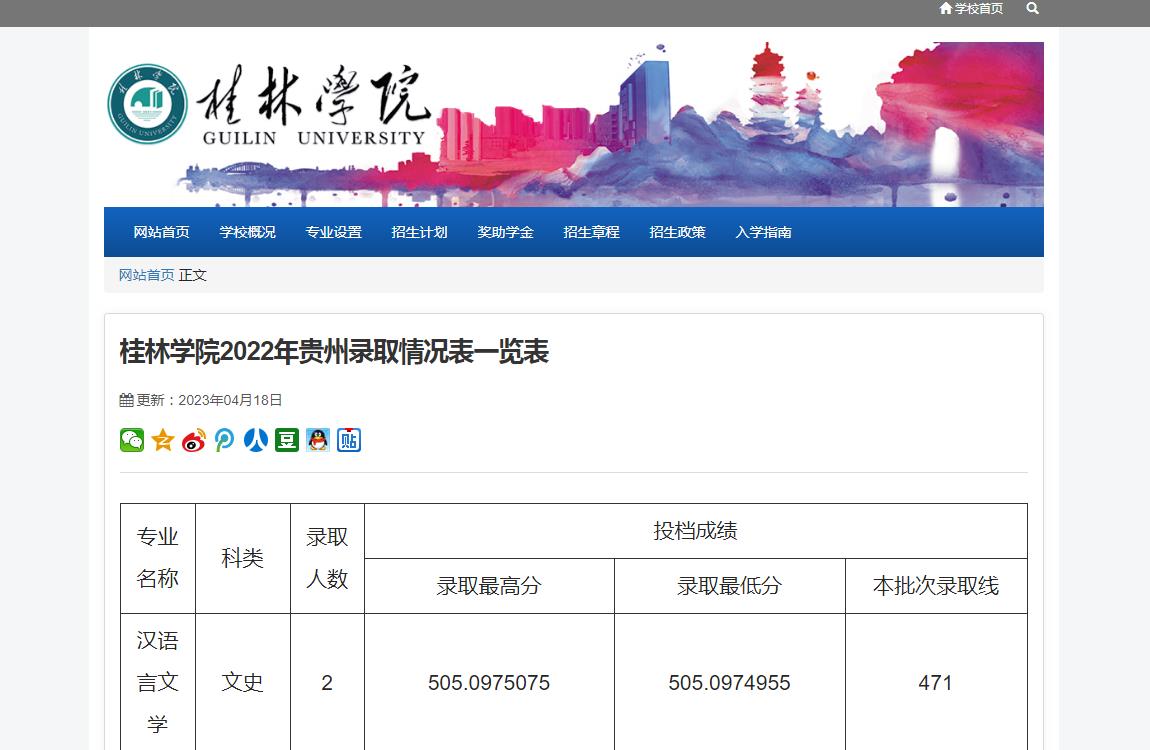Open the 招生政策 menu item
This screenshot has height=750, width=1150.
click(678, 232)
